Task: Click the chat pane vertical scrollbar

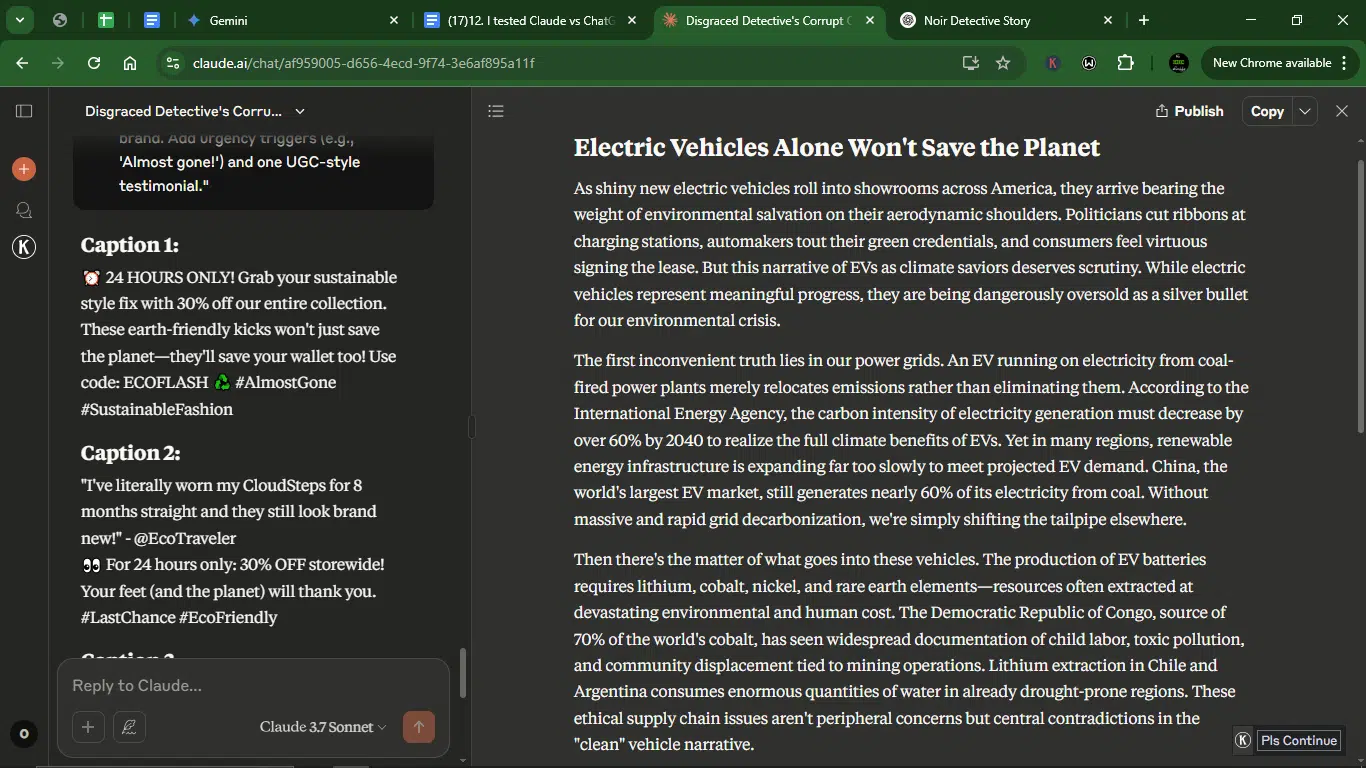Action: 462,674
